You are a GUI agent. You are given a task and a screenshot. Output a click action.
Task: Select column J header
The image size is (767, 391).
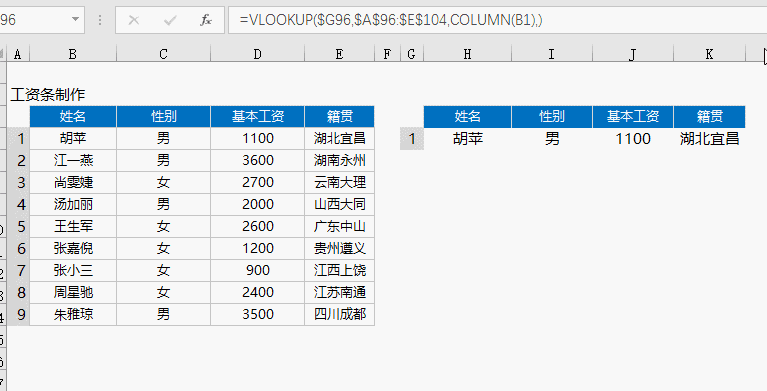point(633,54)
